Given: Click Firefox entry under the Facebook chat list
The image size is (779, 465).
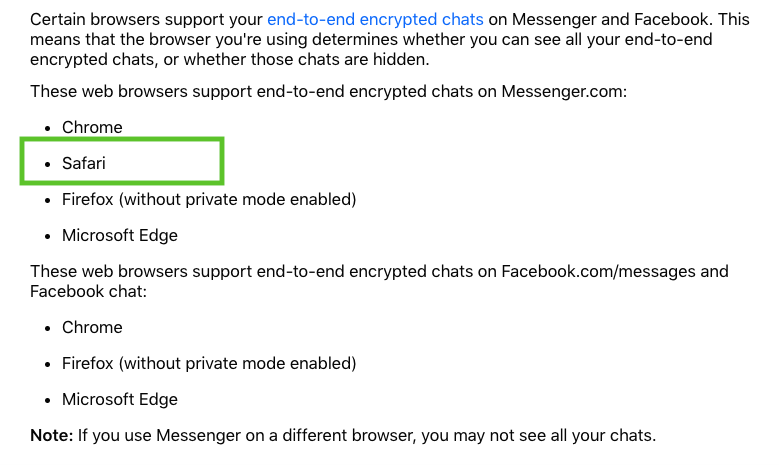Looking at the screenshot, I should pyautogui.click(x=209, y=364).
